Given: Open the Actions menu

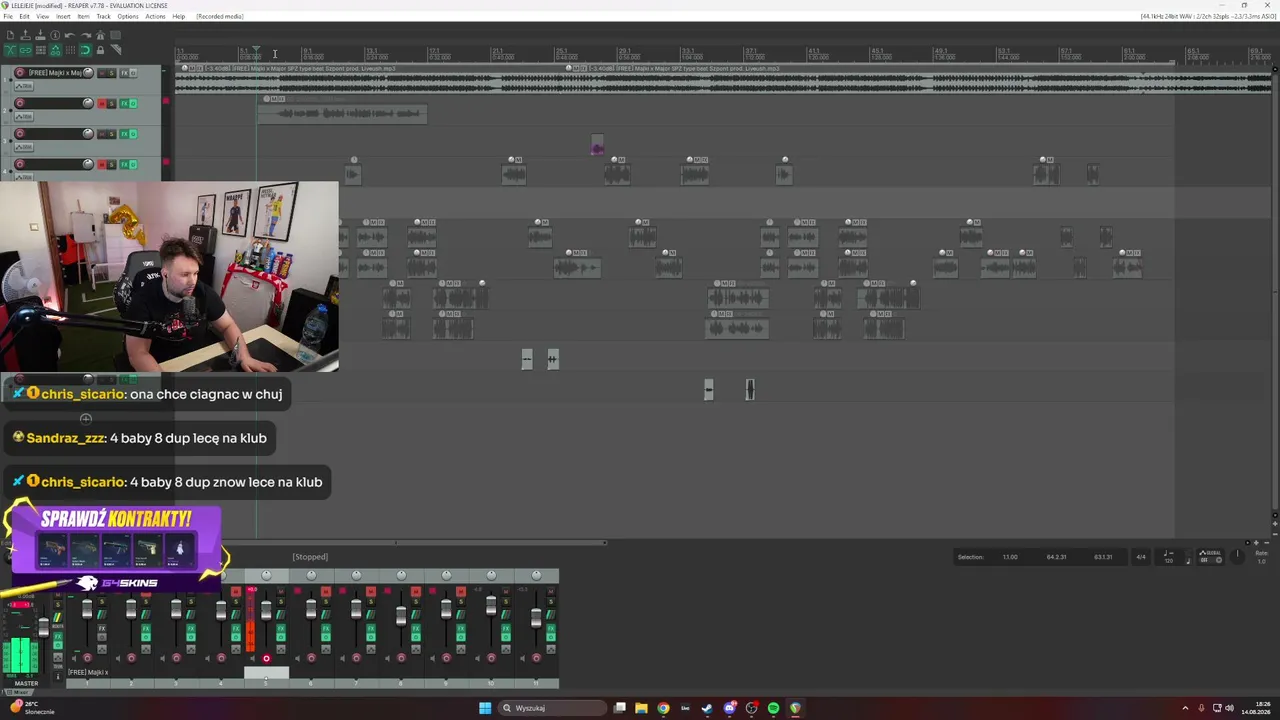Looking at the screenshot, I should click(x=155, y=17).
